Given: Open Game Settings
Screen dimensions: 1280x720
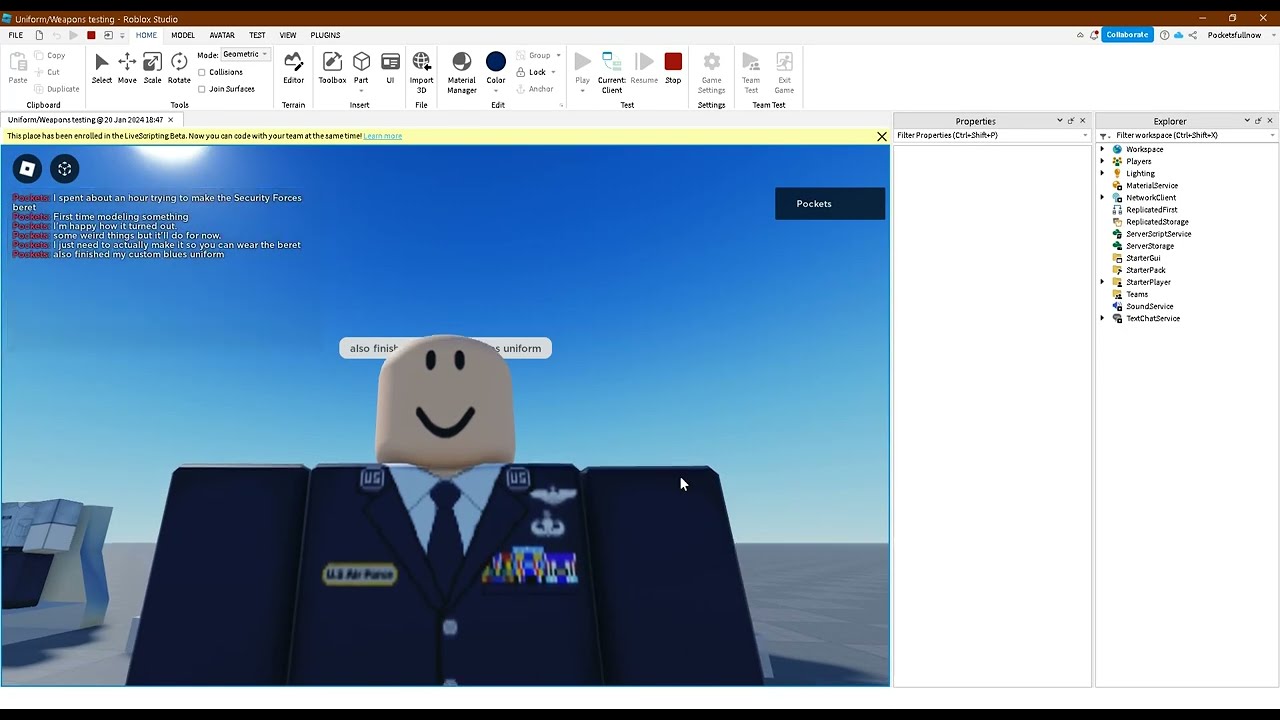Looking at the screenshot, I should pos(711,72).
